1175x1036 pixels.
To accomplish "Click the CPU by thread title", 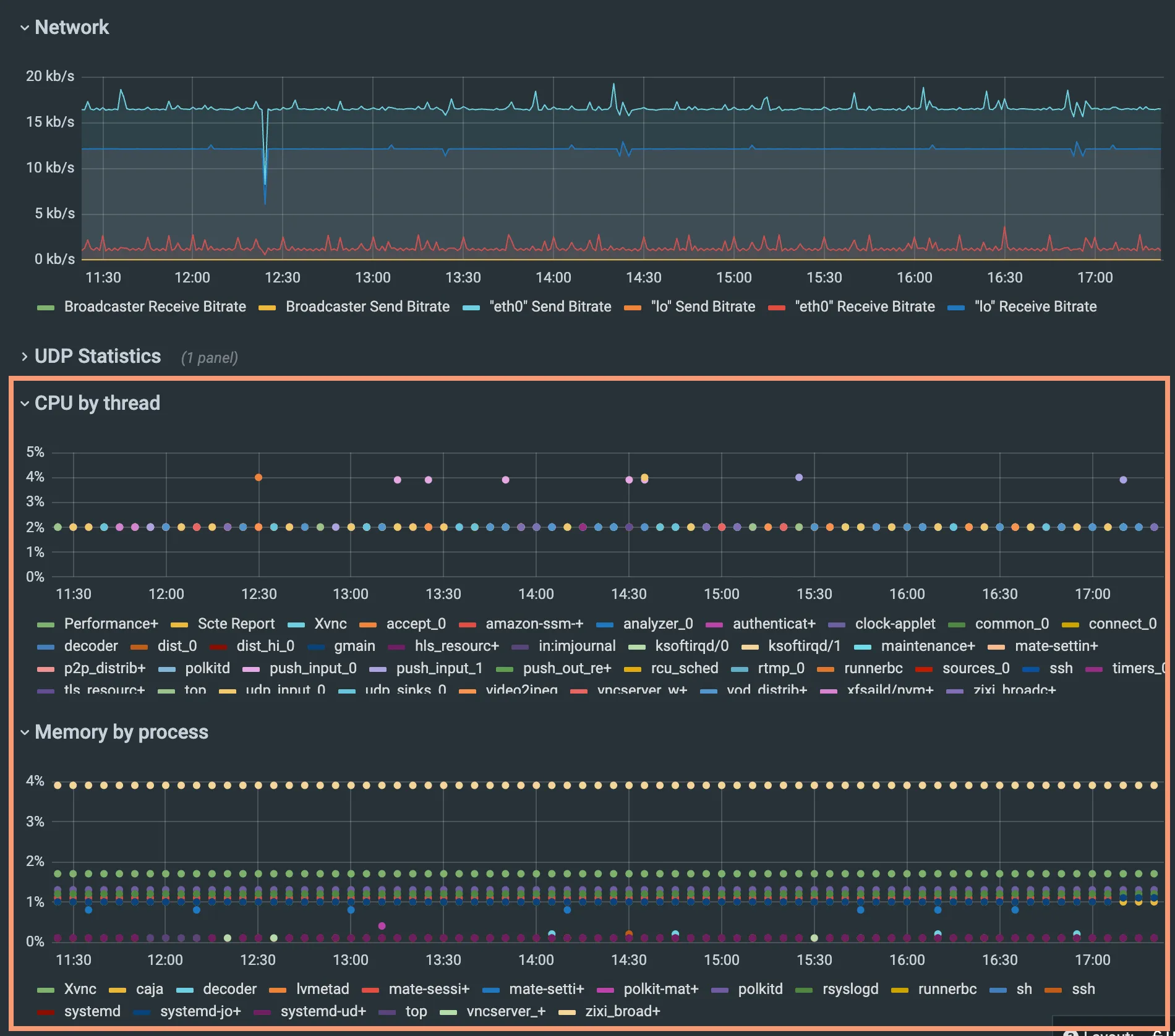I will pos(97,403).
